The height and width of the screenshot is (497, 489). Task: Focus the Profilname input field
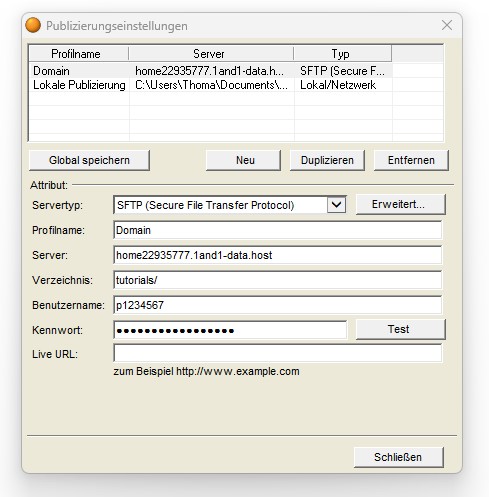(x=278, y=230)
